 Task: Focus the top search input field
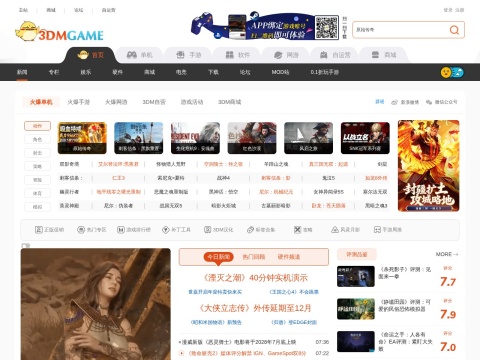coord(400,30)
